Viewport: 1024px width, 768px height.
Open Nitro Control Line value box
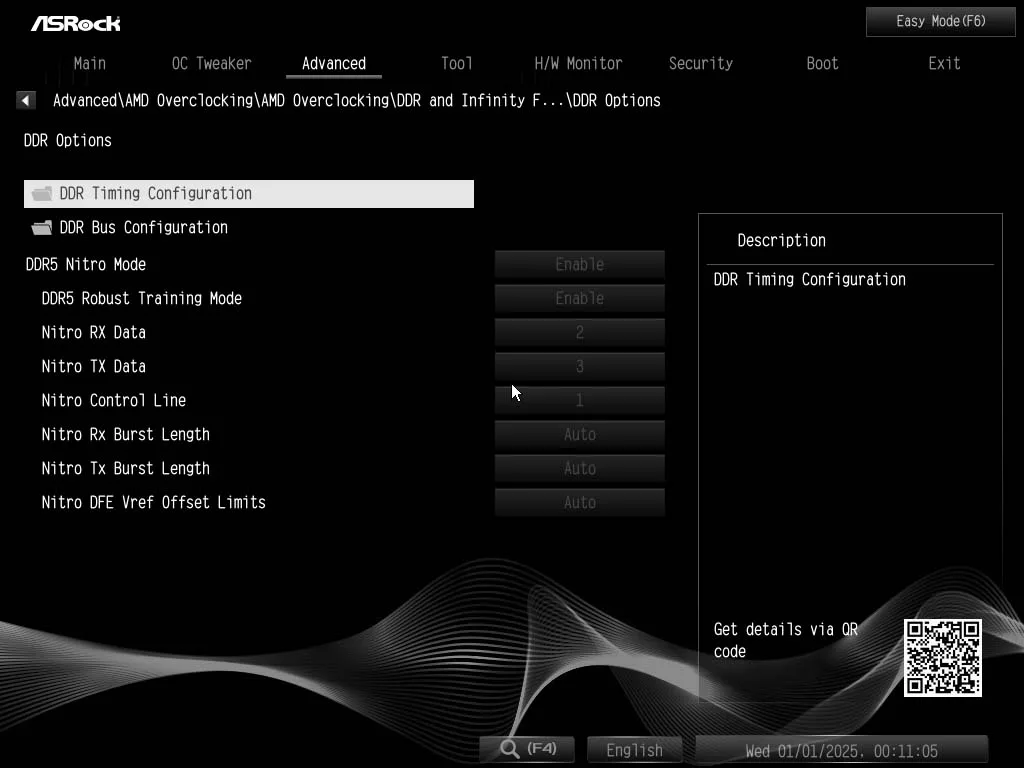(579, 400)
